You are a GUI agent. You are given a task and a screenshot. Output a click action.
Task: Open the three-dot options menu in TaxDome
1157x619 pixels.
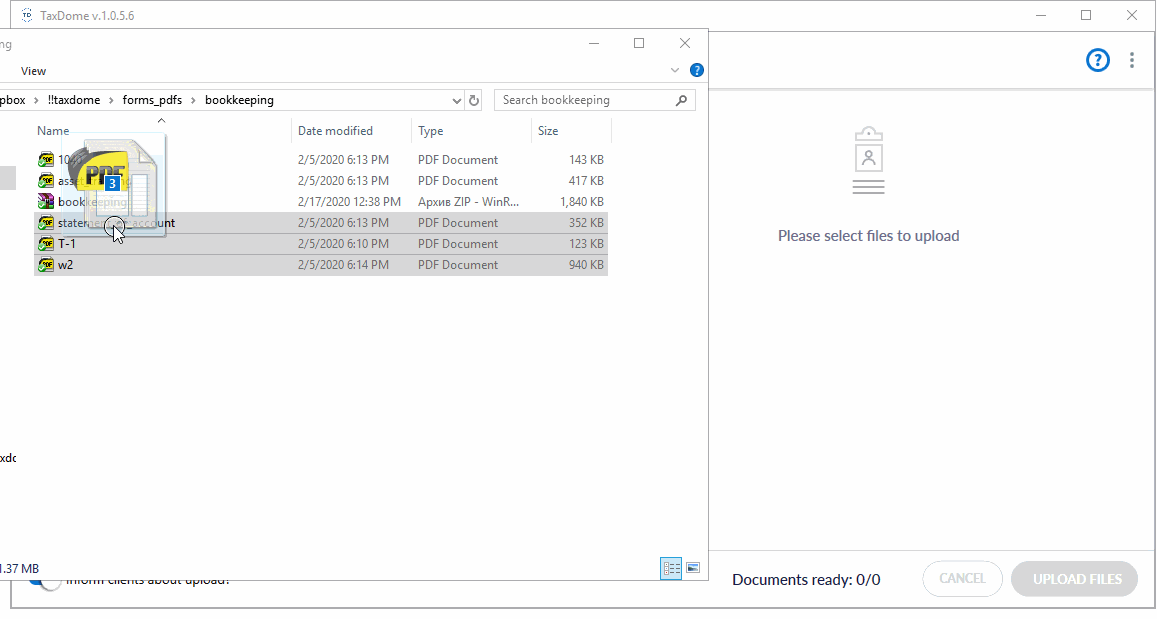coord(1131,60)
